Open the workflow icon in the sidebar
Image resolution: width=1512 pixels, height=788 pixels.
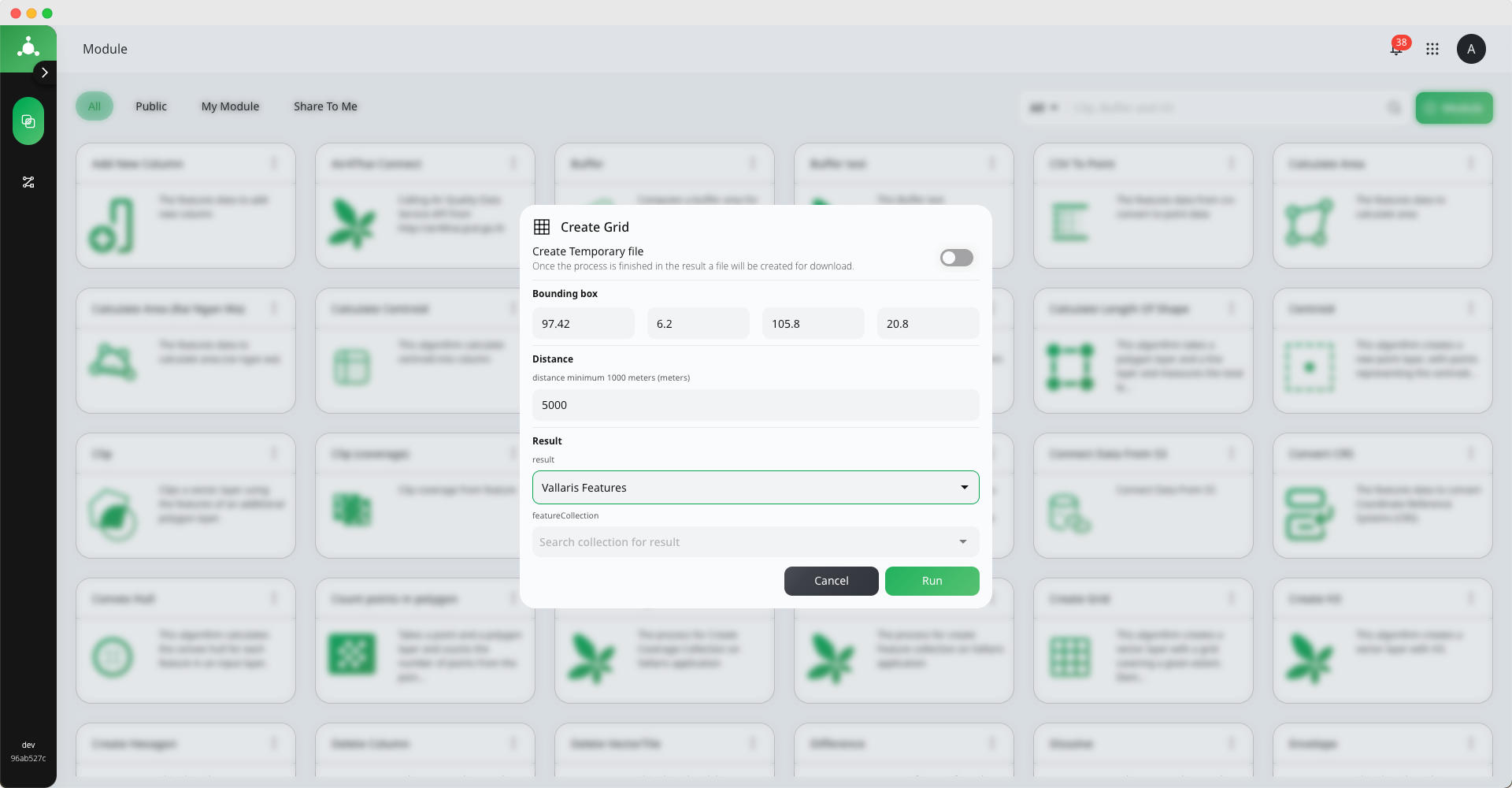(28, 182)
